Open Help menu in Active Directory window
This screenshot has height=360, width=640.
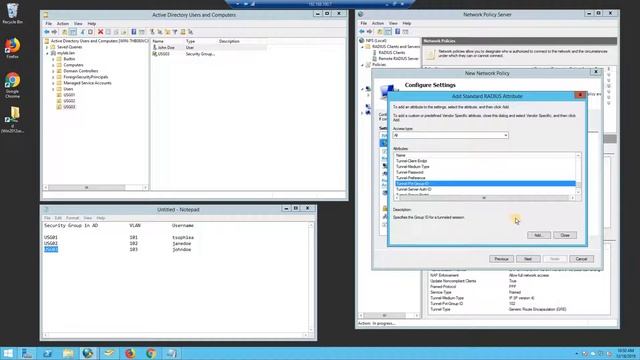tap(92, 24)
